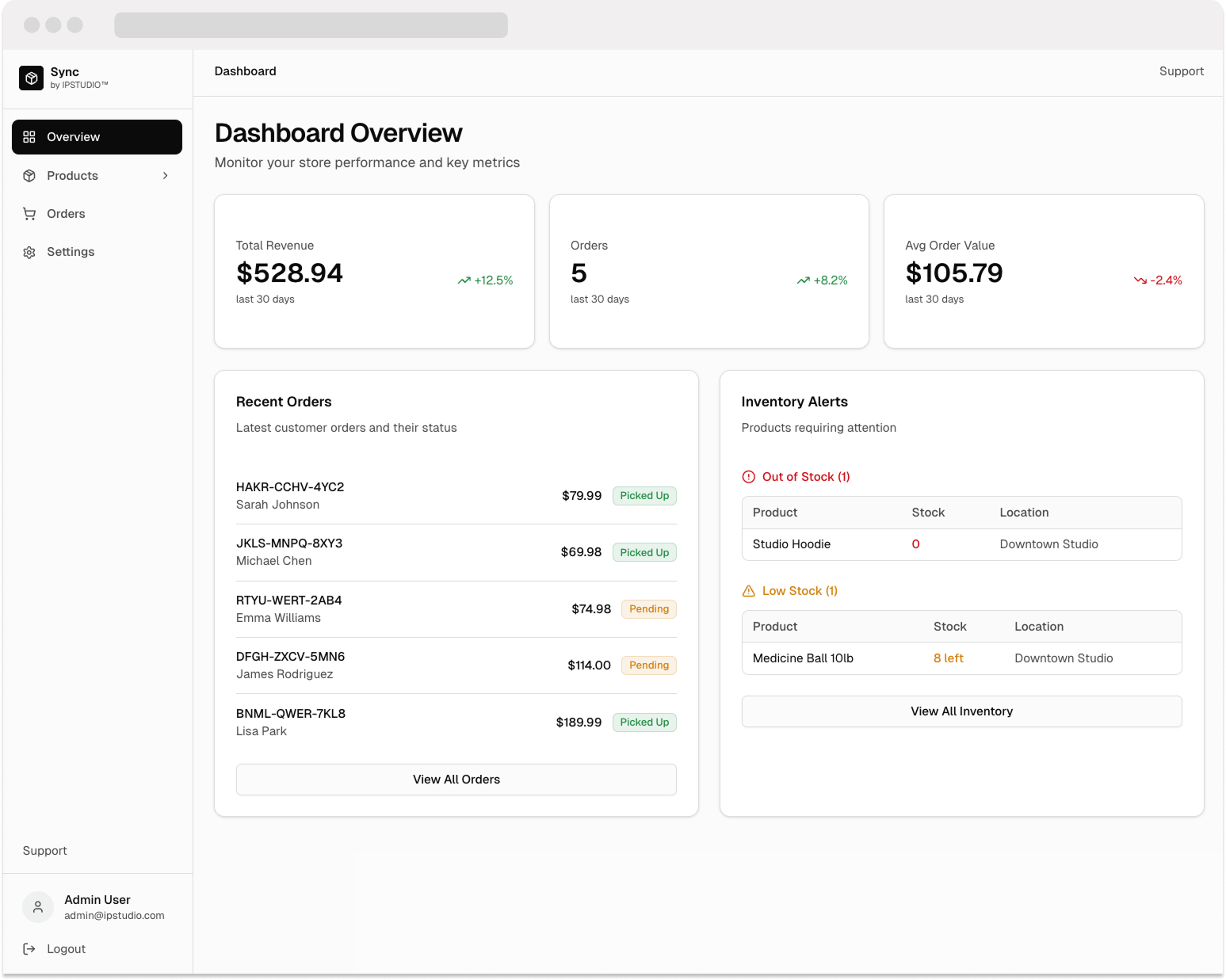This screenshot has height=980, width=1226.
Task: Click the Overview grid icon in sidebar
Action: point(29,137)
